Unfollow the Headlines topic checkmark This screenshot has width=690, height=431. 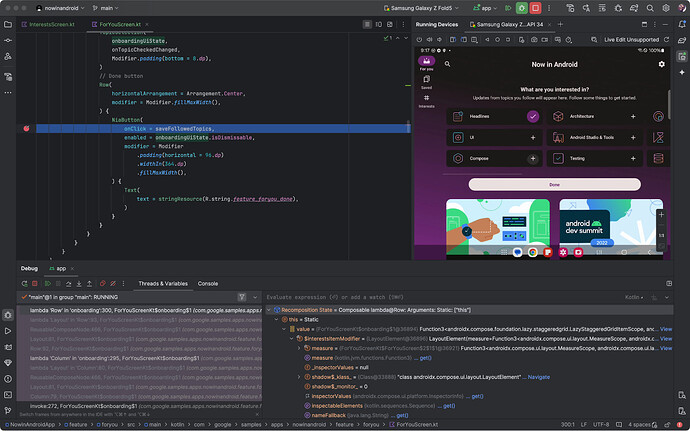coord(532,116)
